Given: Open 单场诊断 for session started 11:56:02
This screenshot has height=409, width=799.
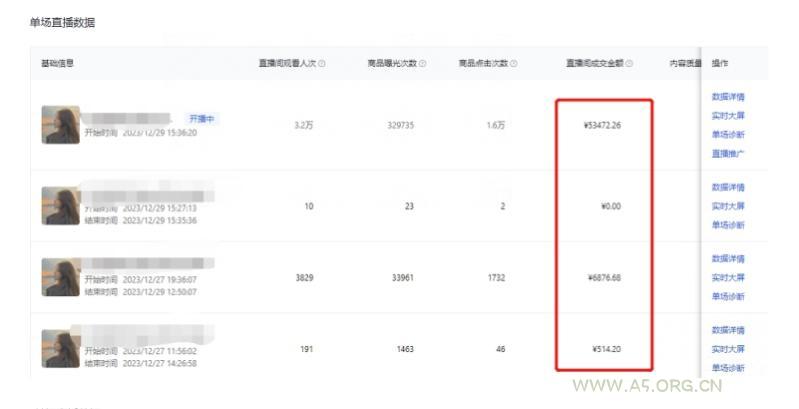Looking at the screenshot, I should (728, 368).
